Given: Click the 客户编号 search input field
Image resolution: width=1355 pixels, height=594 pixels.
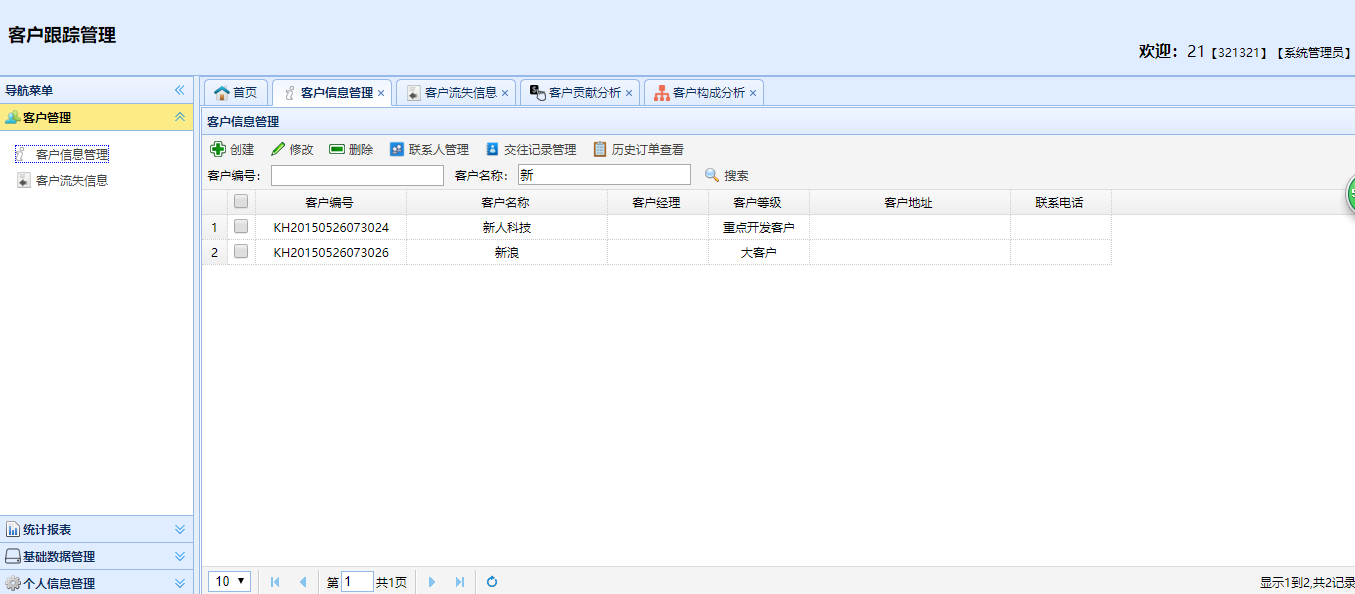Looking at the screenshot, I should point(357,175).
